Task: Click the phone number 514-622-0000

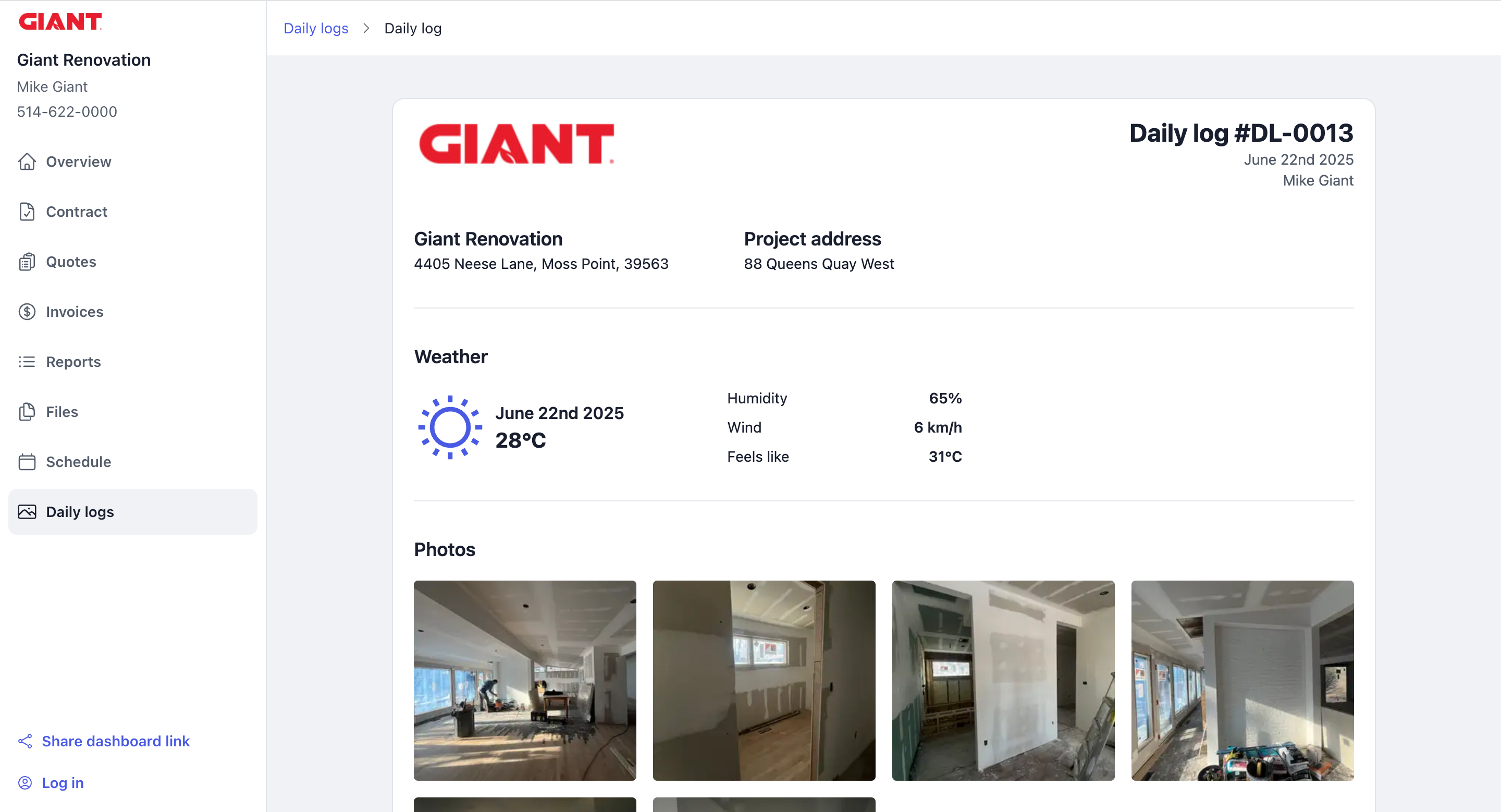Action: [x=67, y=112]
